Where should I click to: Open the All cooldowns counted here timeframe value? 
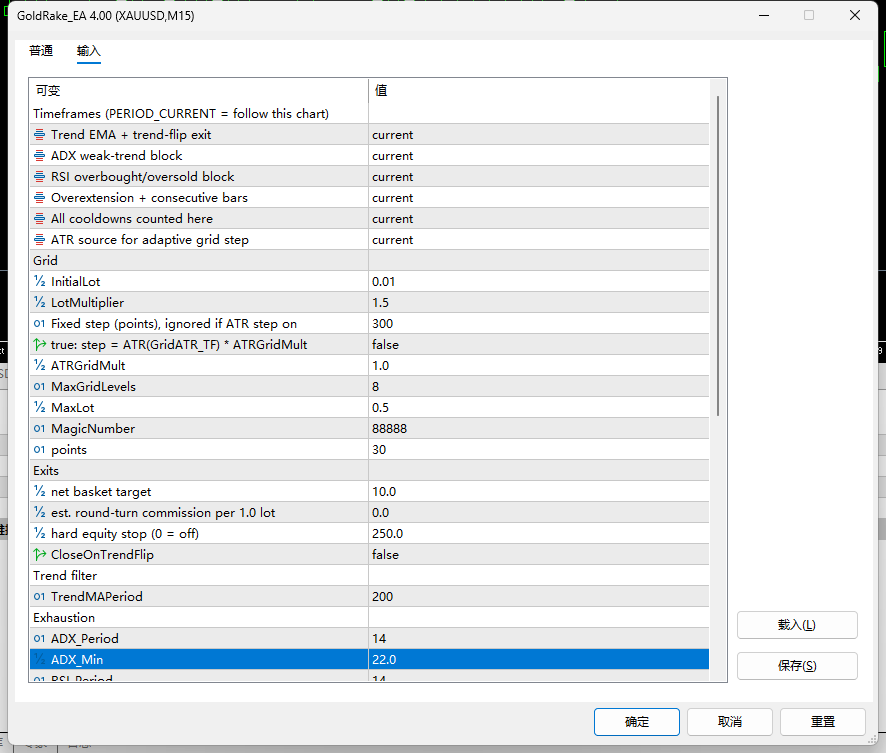[x=538, y=219]
